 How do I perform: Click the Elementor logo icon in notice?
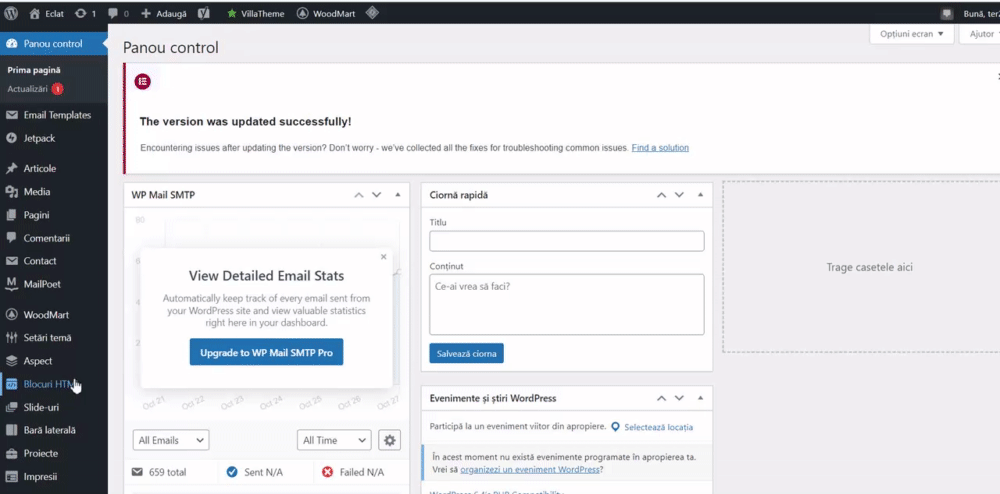coord(142,81)
